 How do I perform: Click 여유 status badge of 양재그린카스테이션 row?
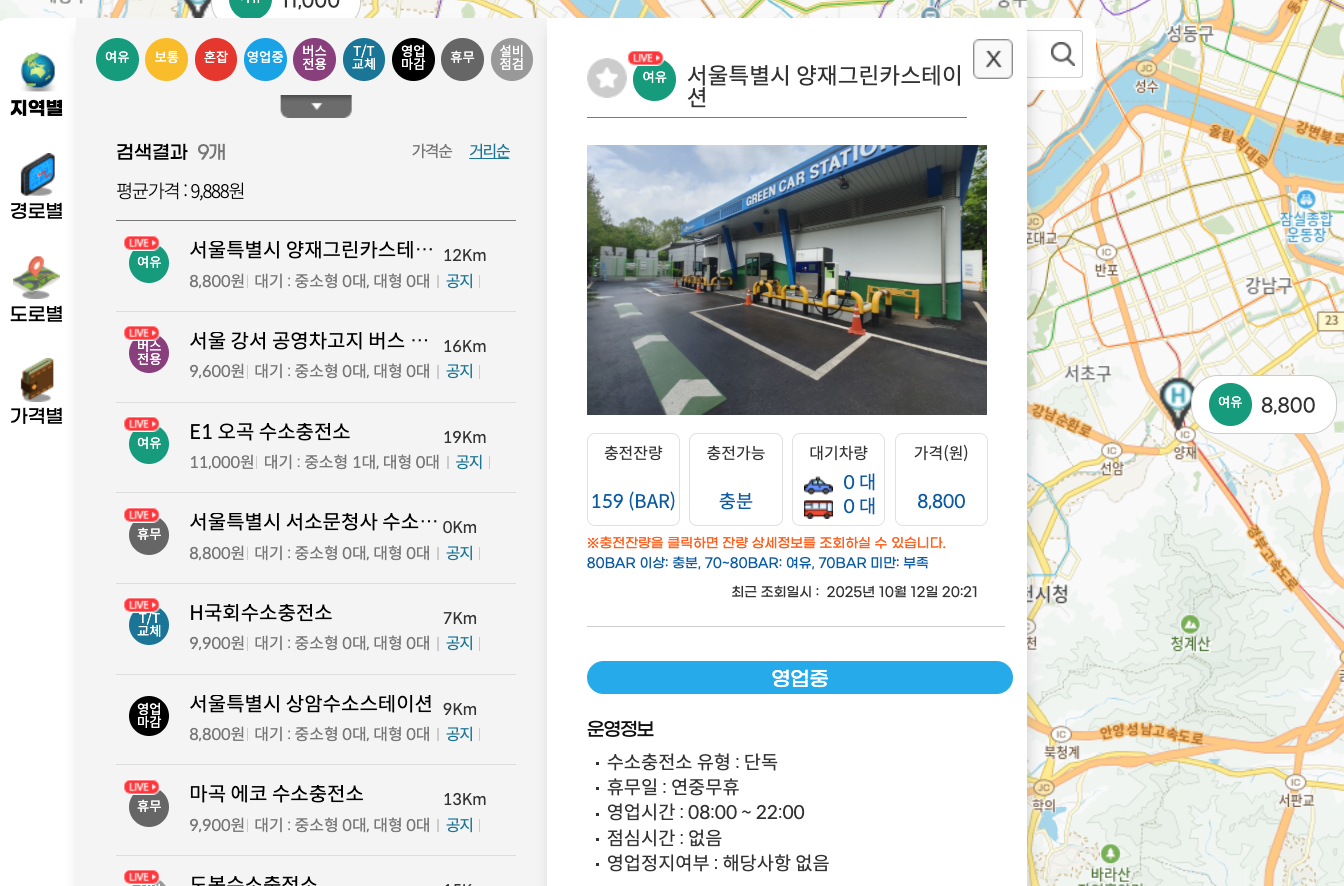click(x=148, y=262)
